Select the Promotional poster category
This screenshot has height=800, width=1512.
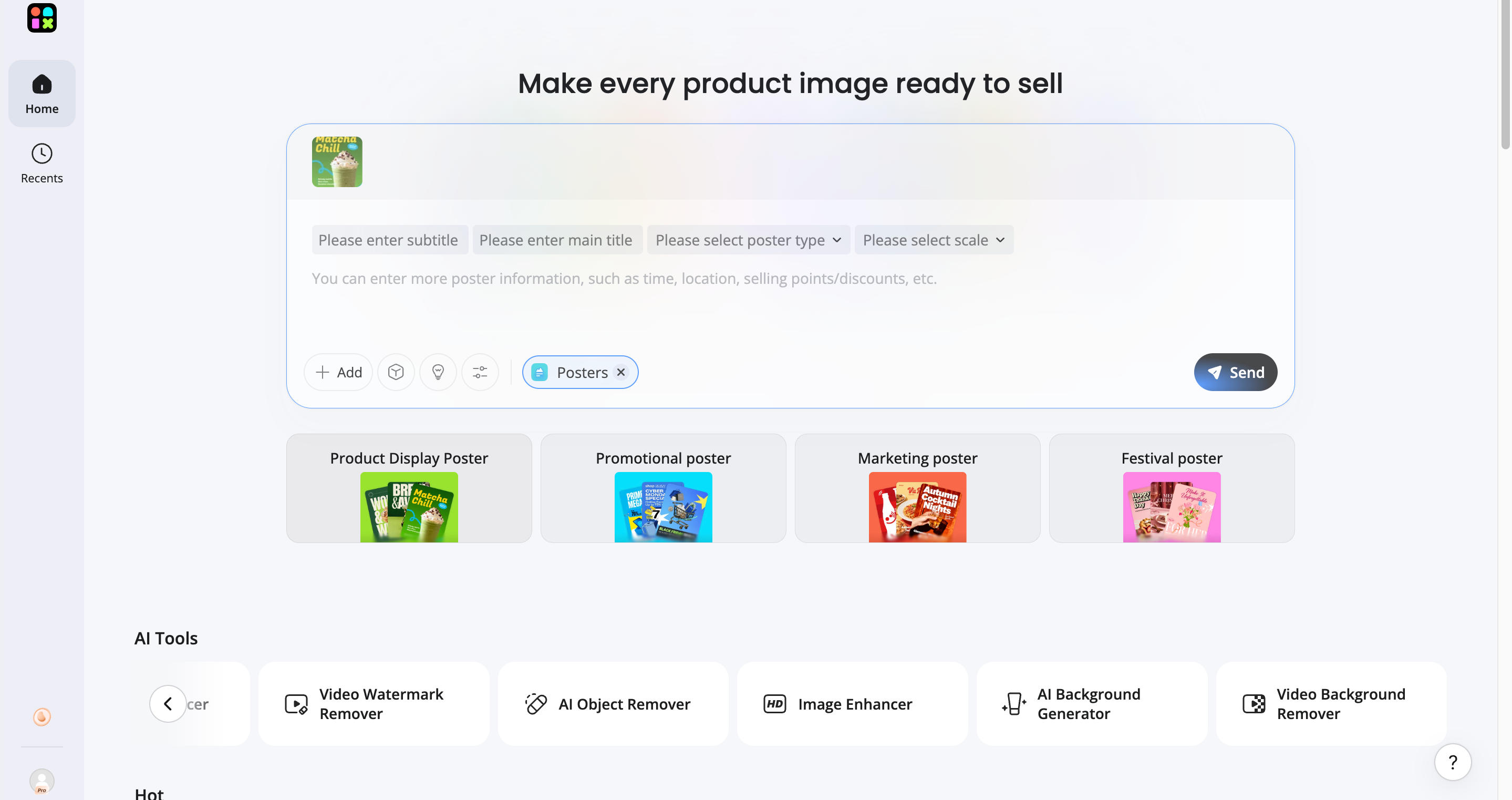coord(662,489)
